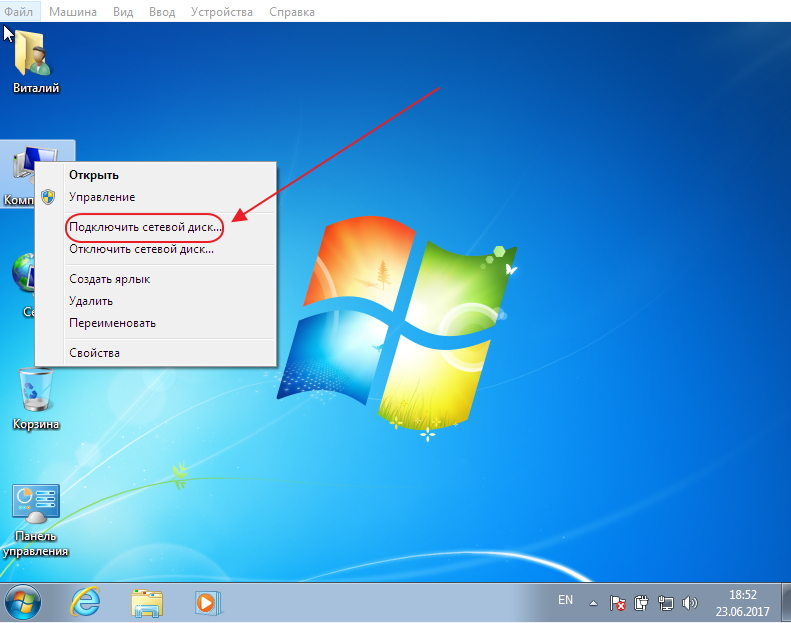Open the Устройства menu

(221, 11)
